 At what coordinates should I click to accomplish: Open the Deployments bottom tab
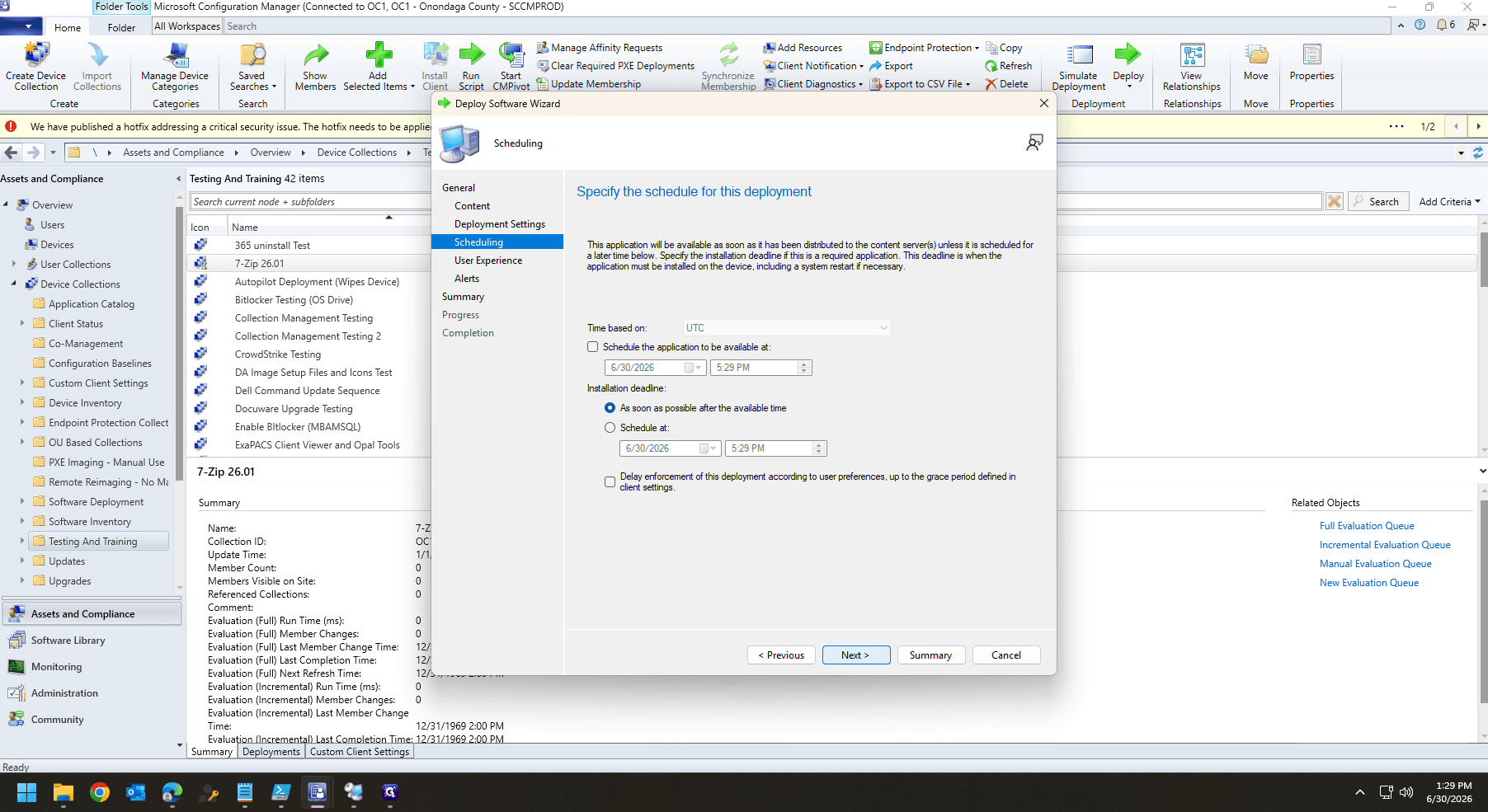pyautogui.click(x=271, y=751)
